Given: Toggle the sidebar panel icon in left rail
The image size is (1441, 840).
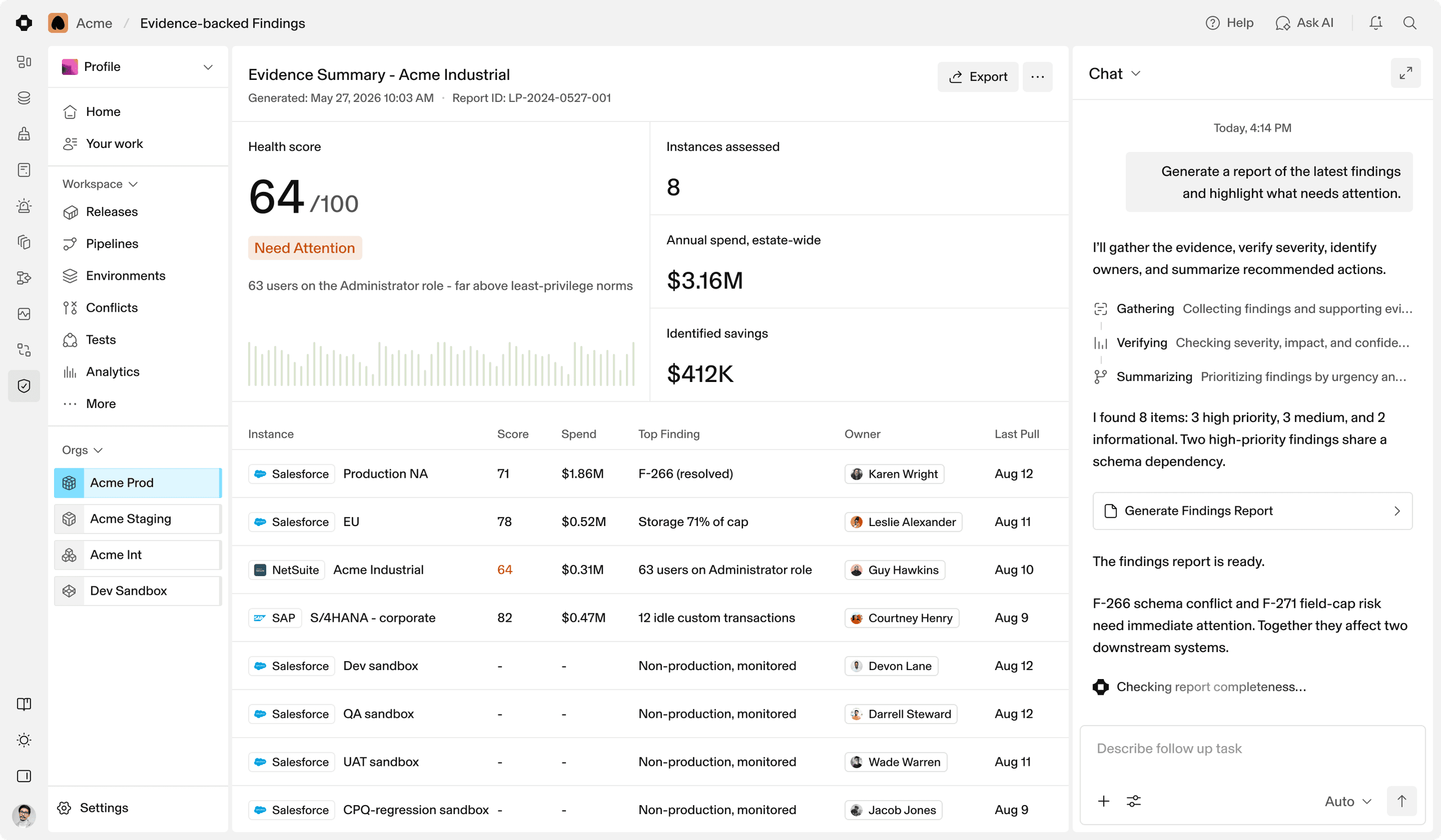Looking at the screenshot, I should click(24, 776).
